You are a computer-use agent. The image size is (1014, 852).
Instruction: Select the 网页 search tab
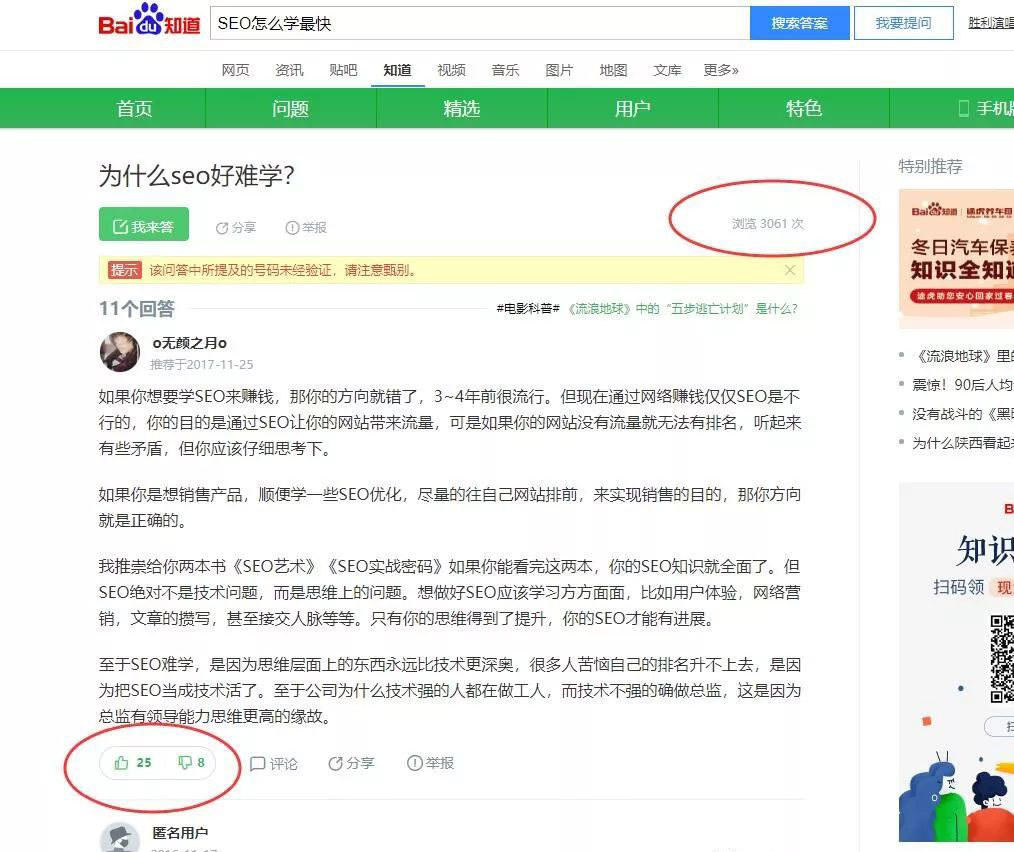coord(235,70)
